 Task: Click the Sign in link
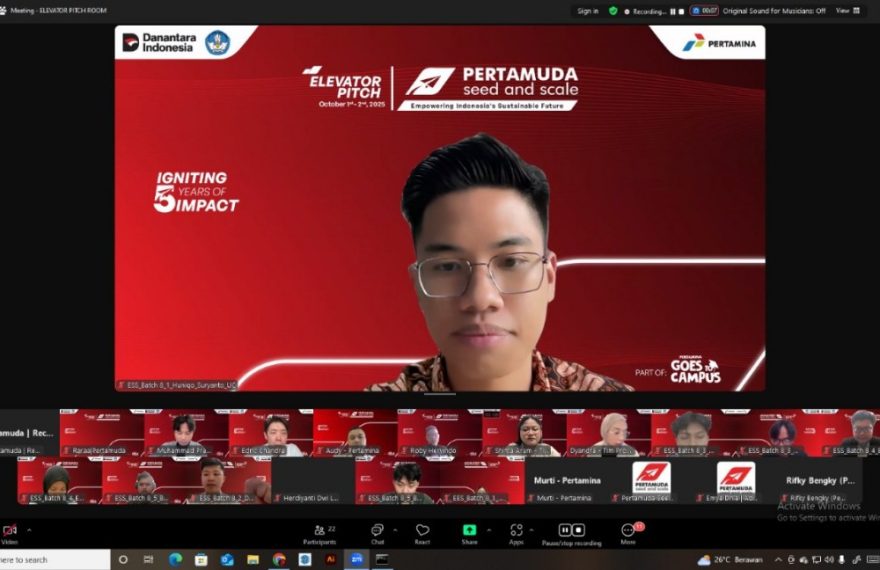[x=588, y=11]
